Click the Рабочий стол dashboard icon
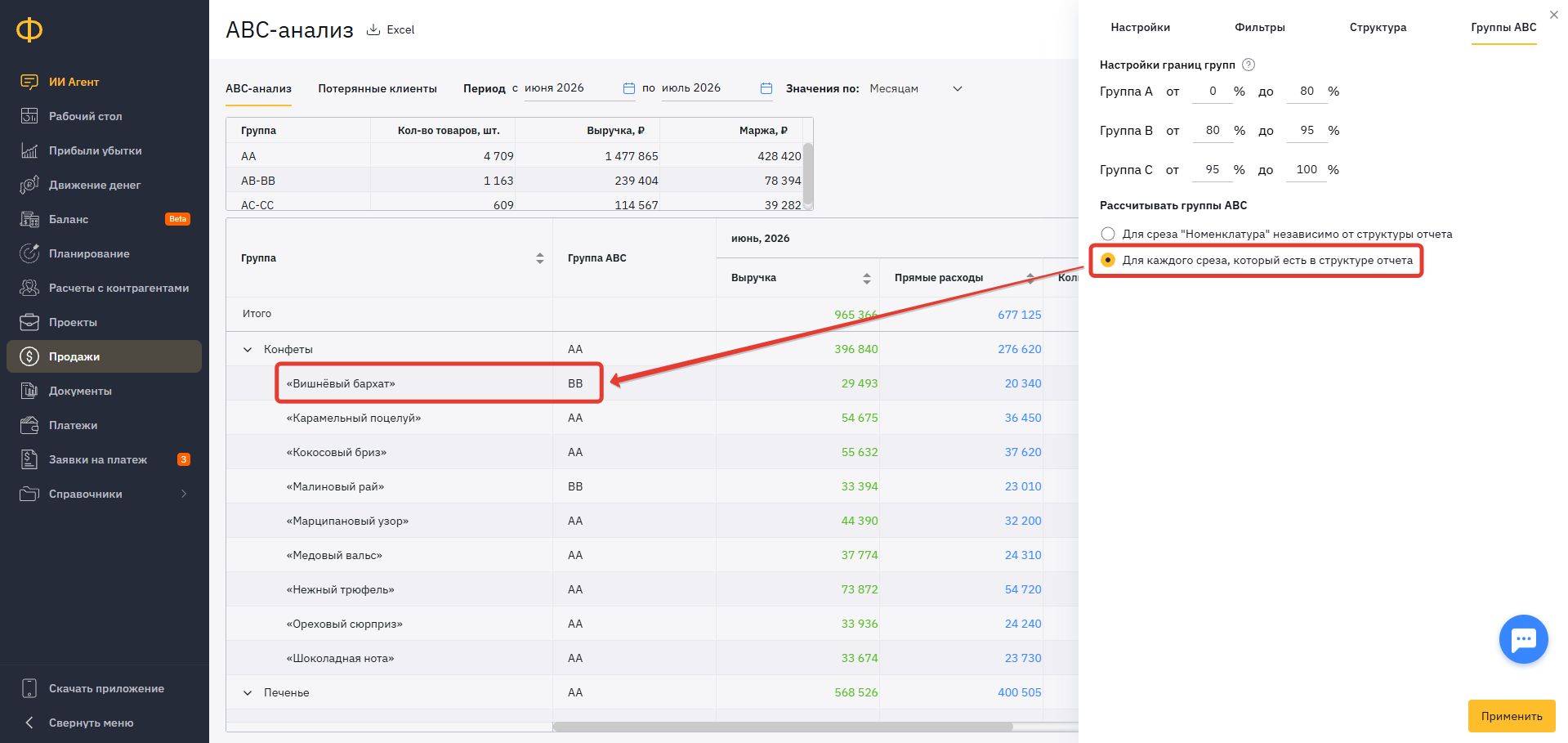Image resolution: width=1568 pixels, height=743 pixels. click(29, 116)
